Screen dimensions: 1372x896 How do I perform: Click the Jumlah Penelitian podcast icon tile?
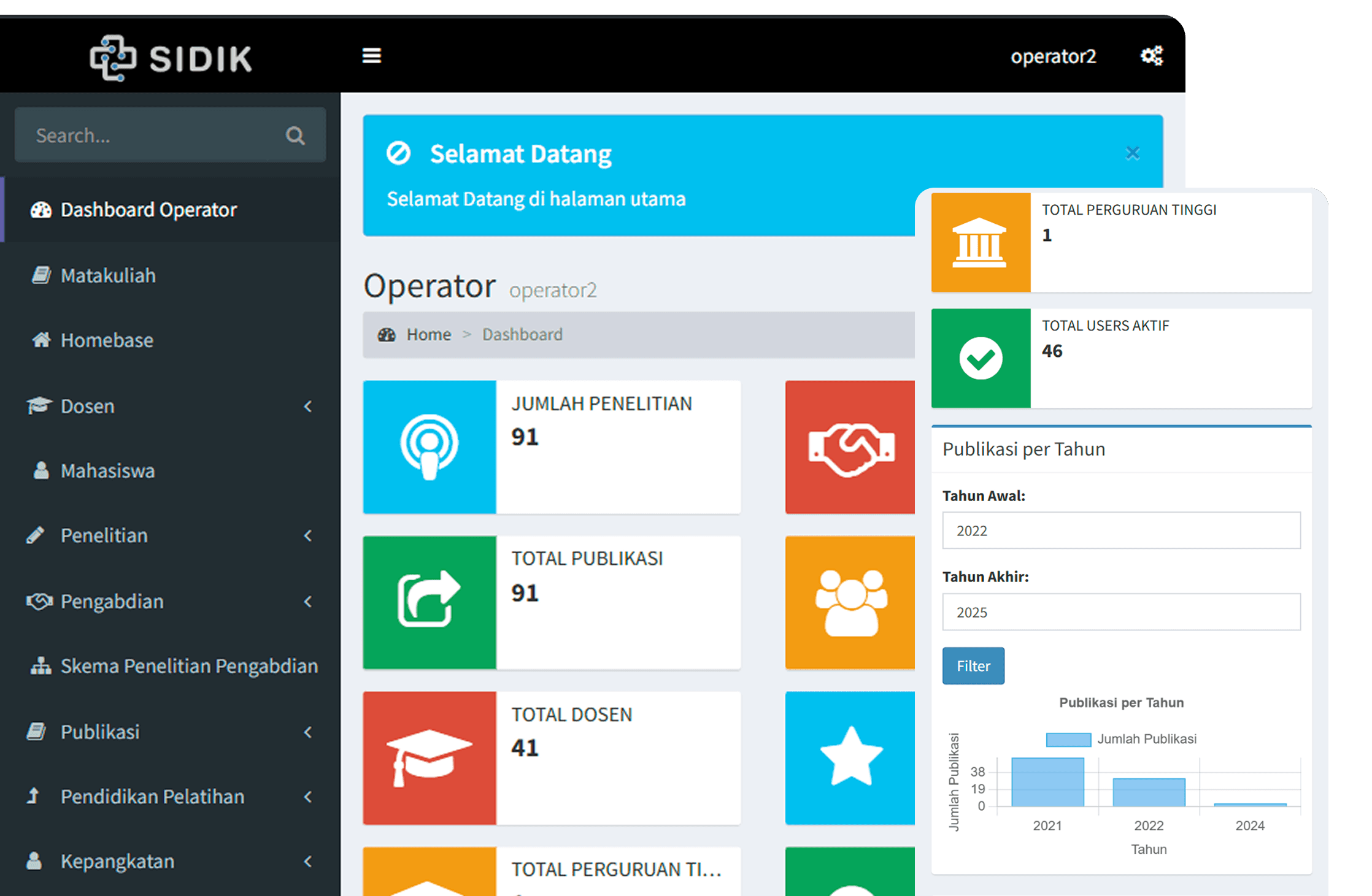(430, 447)
